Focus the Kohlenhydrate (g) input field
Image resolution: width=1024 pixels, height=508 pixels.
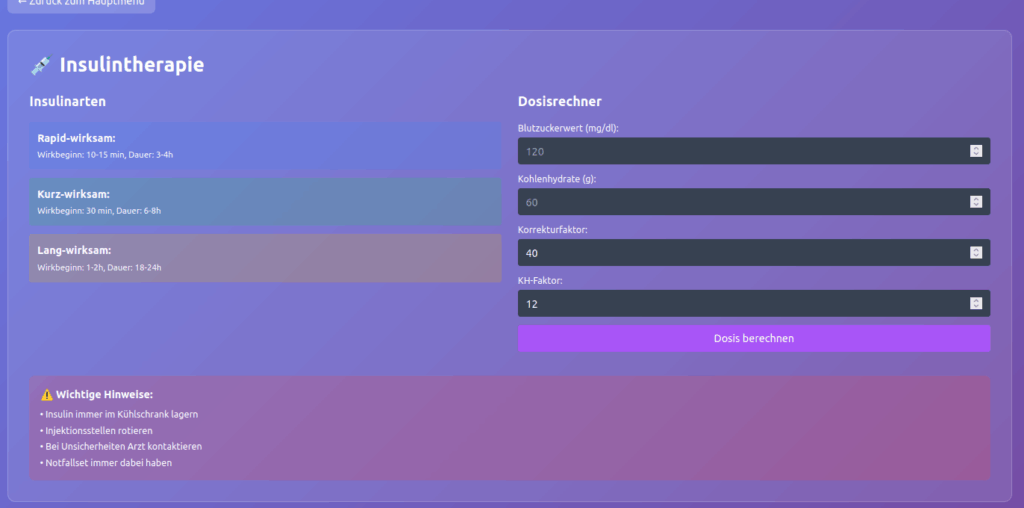click(740, 202)
